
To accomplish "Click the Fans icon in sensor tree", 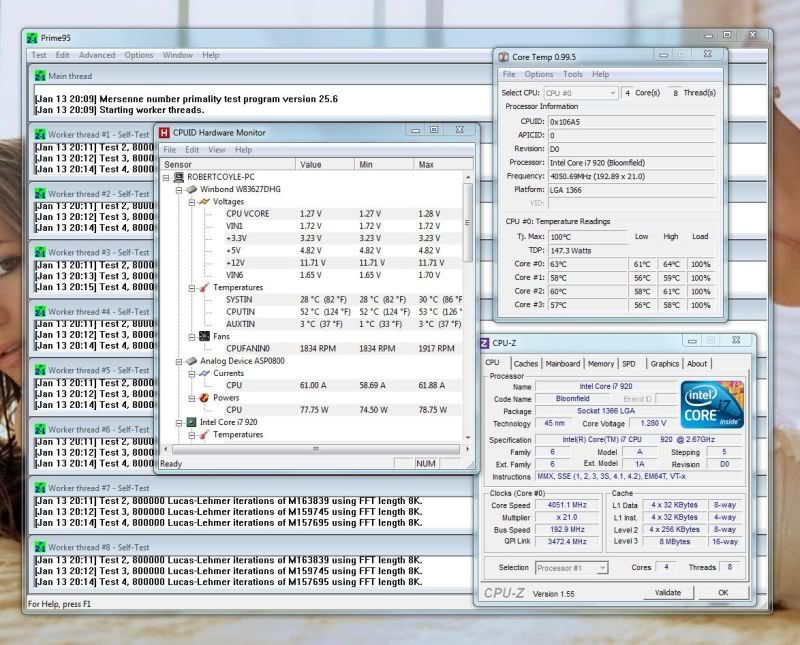I will [204, 336].
